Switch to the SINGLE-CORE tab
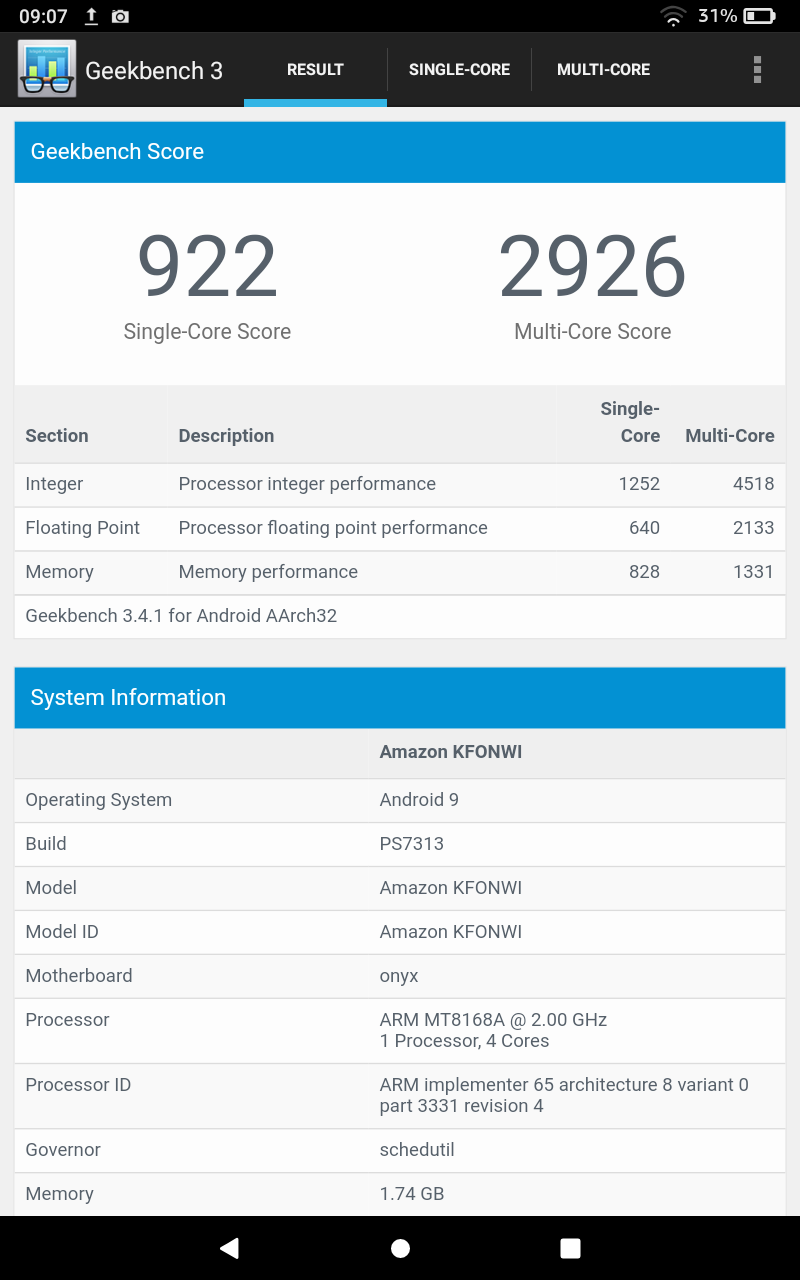This screenshot has height=1280, width=800. click(459, 70)
